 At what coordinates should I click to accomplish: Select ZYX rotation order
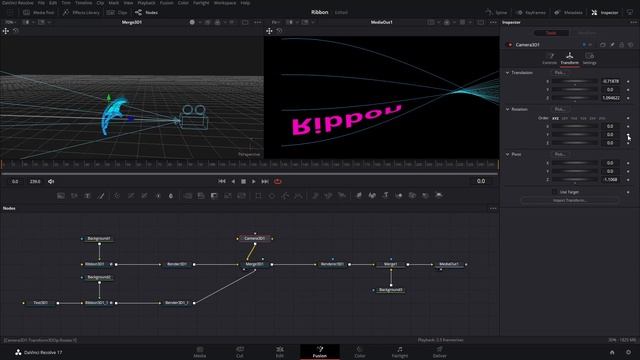[602, 118]
